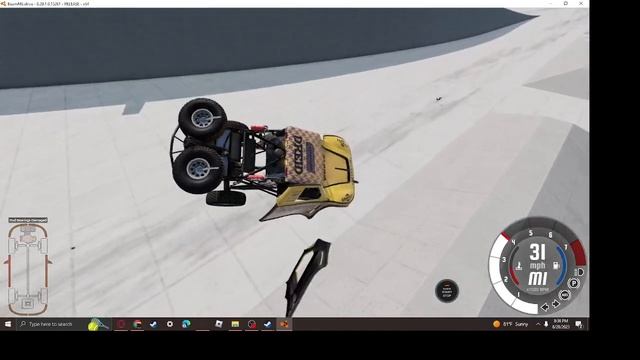Click the detached black door panel

pos(307,278)
